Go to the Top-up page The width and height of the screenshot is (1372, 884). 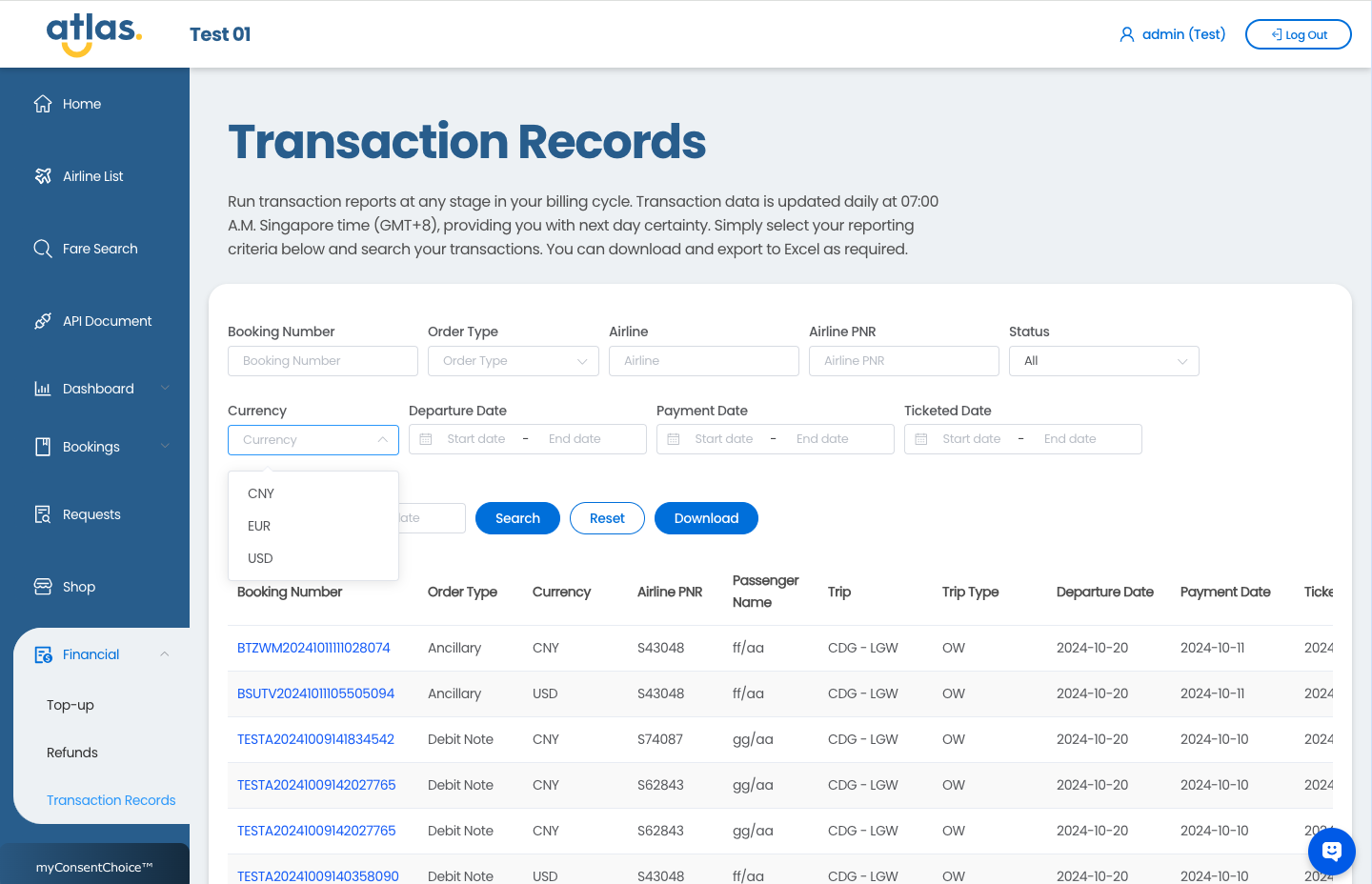coord(71,705)
